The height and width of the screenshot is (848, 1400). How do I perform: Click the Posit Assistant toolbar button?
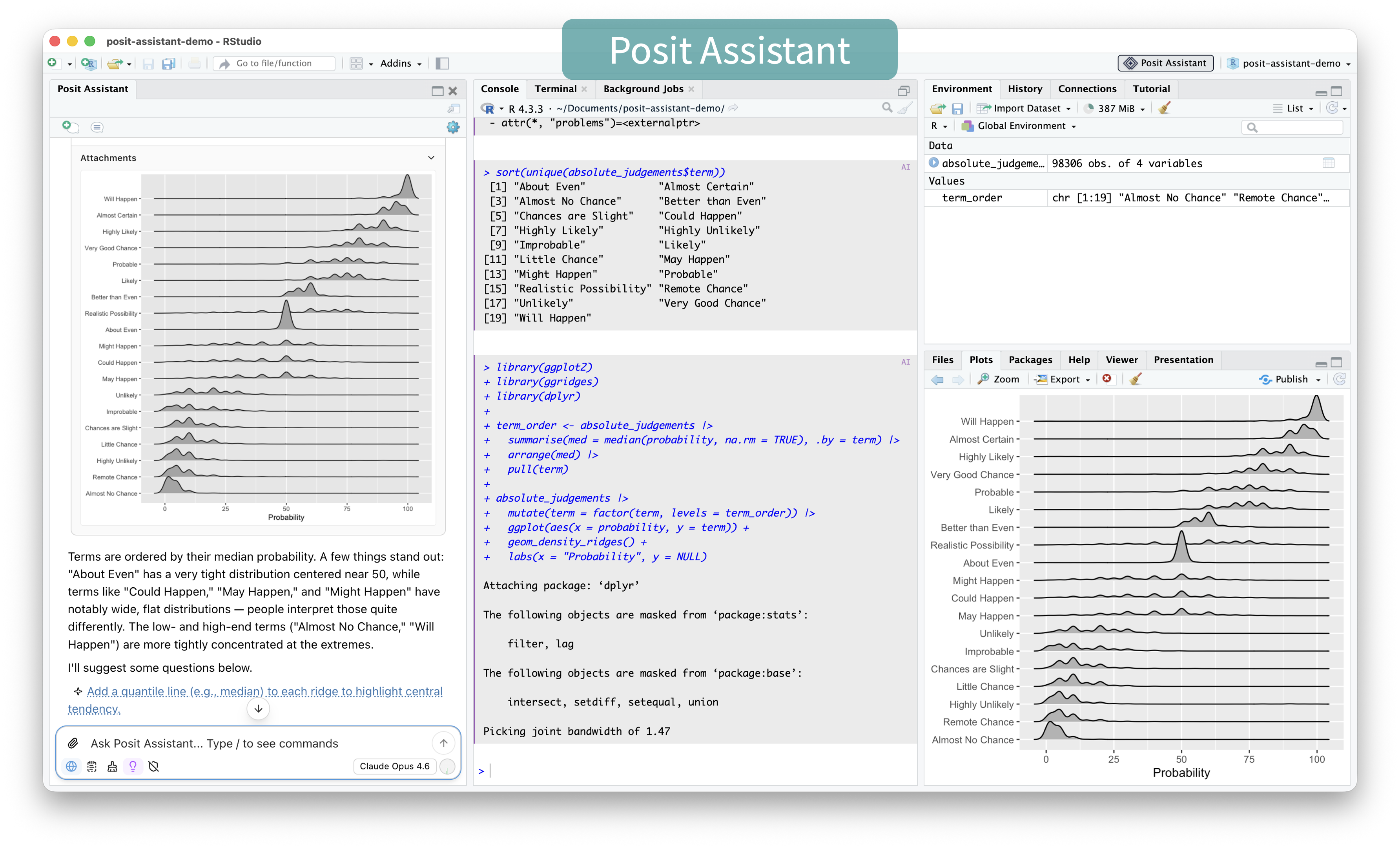(1165, 63)
